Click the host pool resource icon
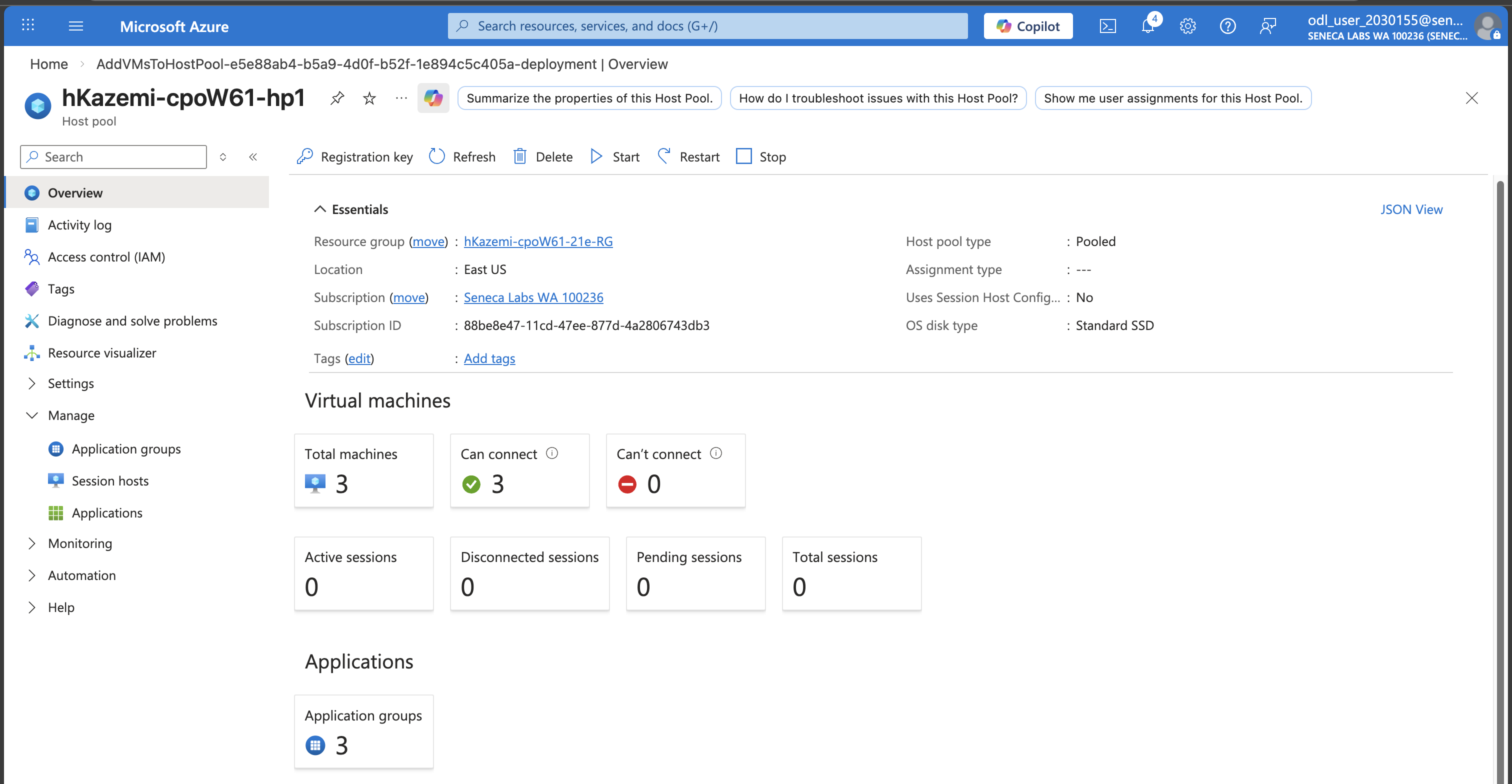Screen dimensions: 1512x784 pyautogui.click(x=37, y=106)
